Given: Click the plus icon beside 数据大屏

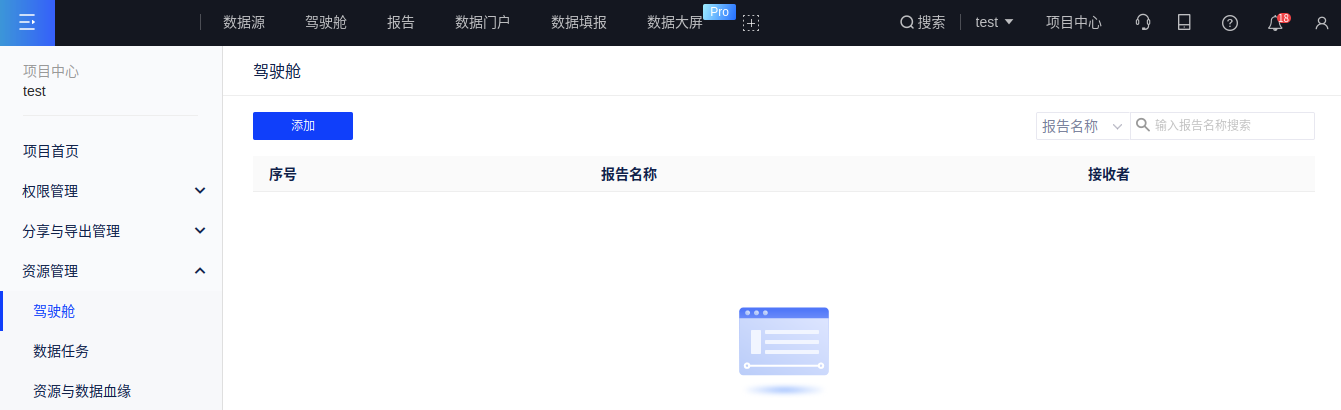Looking at the screenshot, I should [750, 23].
